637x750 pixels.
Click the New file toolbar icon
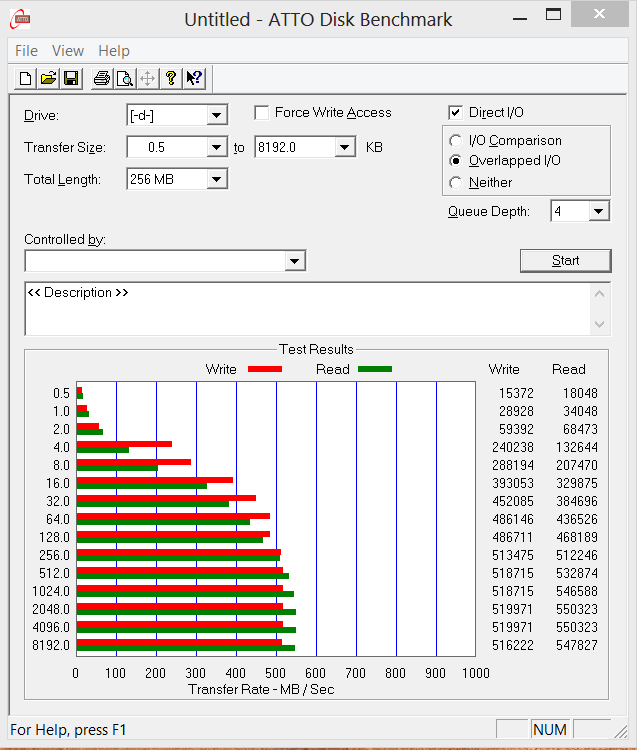(x=26, y=78)
